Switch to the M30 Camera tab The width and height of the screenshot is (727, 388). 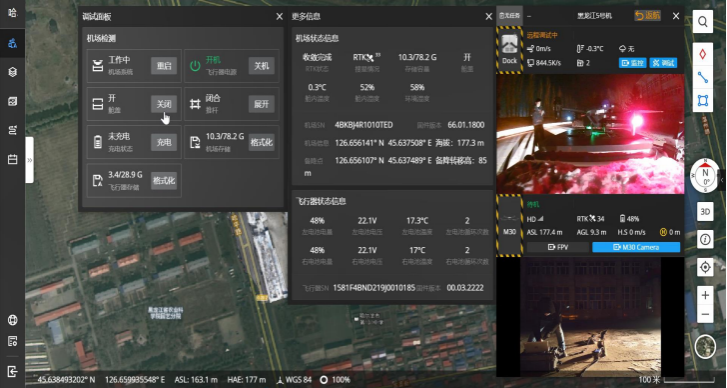[x=636, y=247]
